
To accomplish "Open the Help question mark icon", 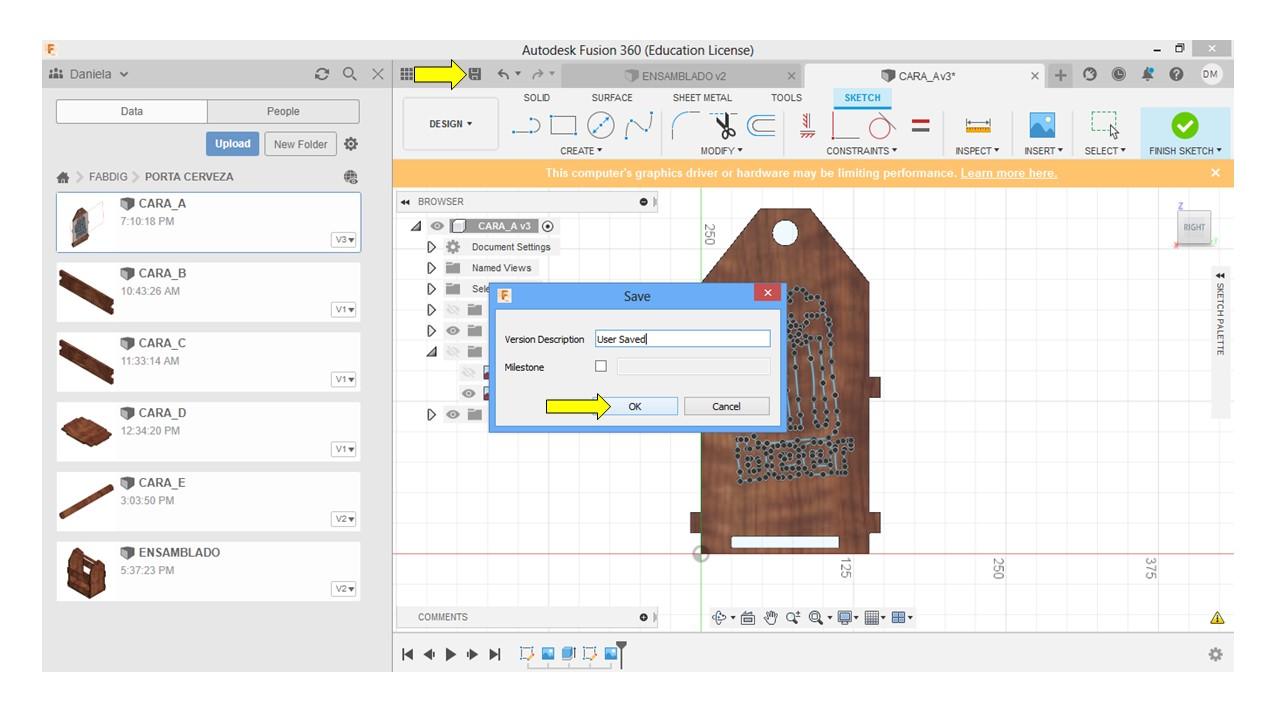I will pyautogui.click(x=1176, y=74).
